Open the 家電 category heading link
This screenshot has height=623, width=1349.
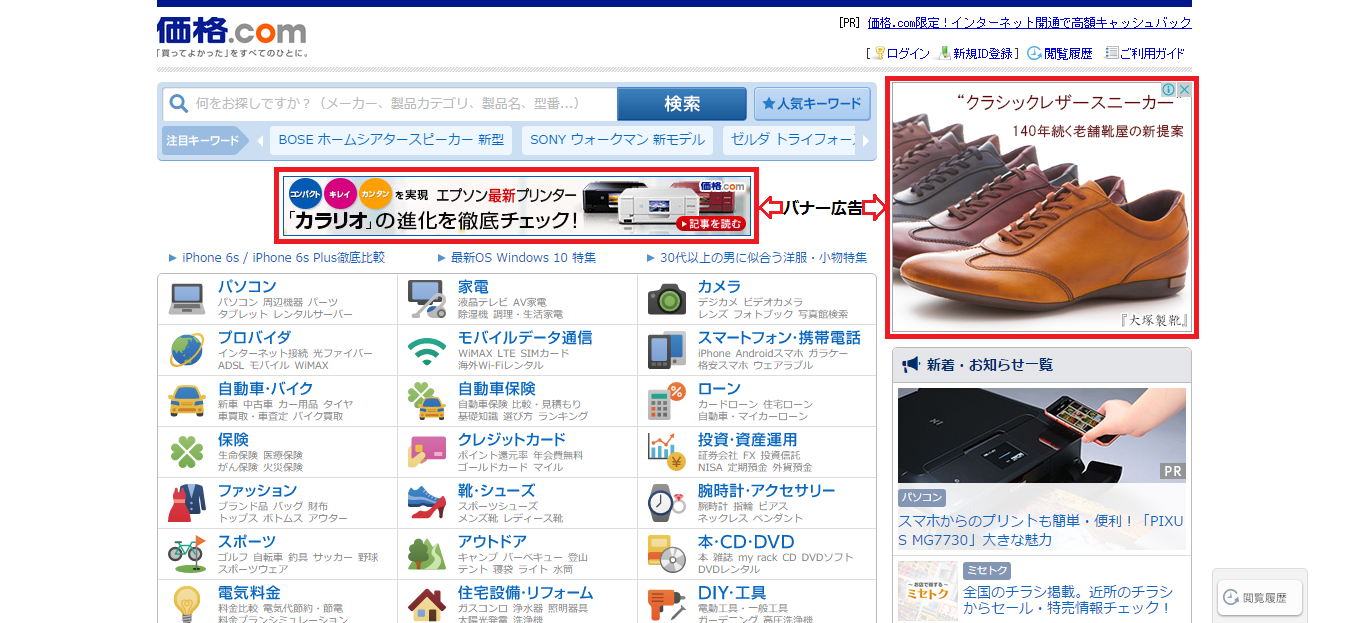[x=473, y=287]
